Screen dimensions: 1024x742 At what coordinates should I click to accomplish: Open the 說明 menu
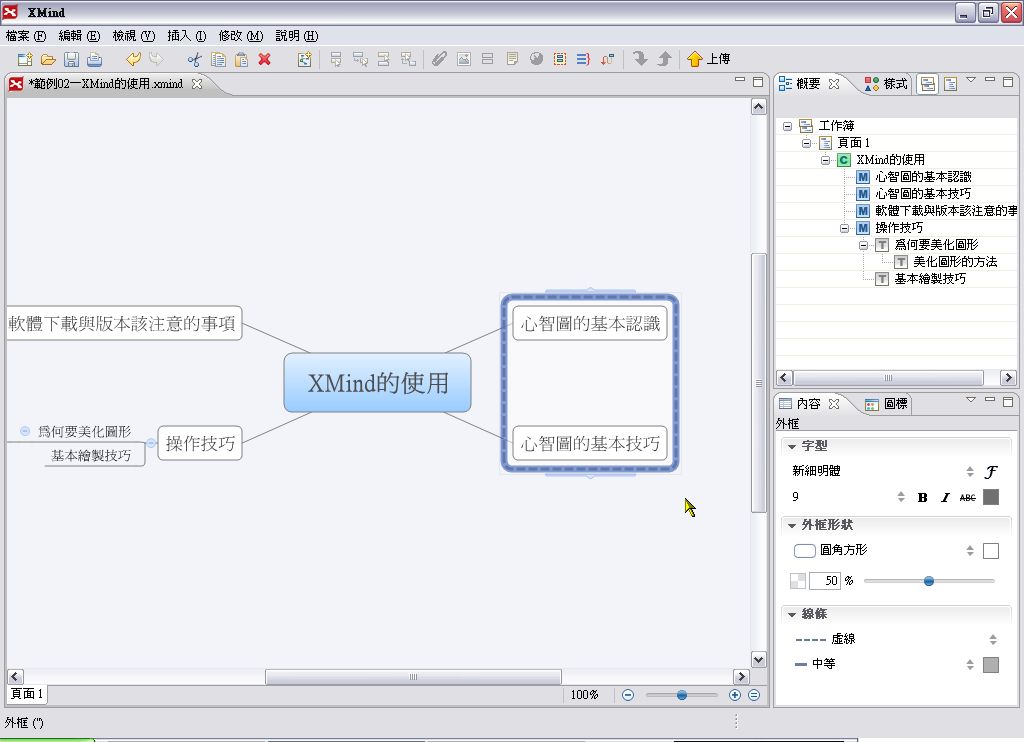(x=296, y=36)
